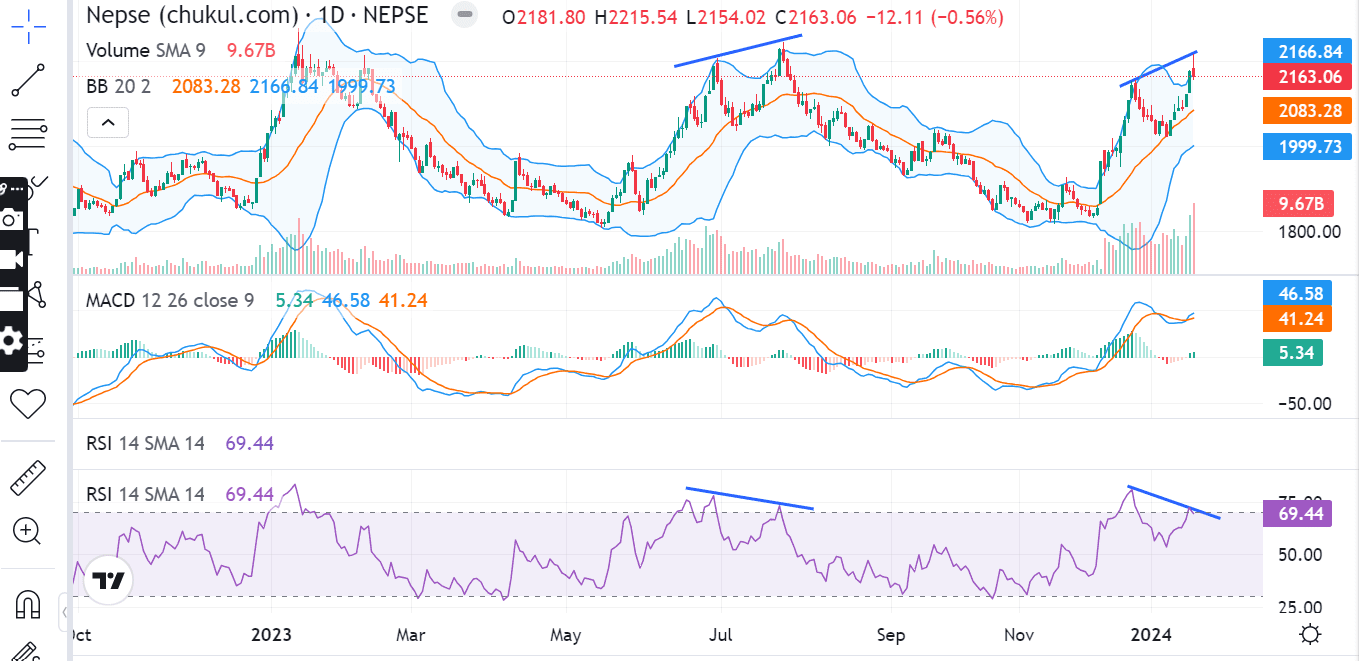The image size is (1359, 661).
Task: Click the Nepse (chukul.com) symbol title
Action: click(x=192, y=16)
